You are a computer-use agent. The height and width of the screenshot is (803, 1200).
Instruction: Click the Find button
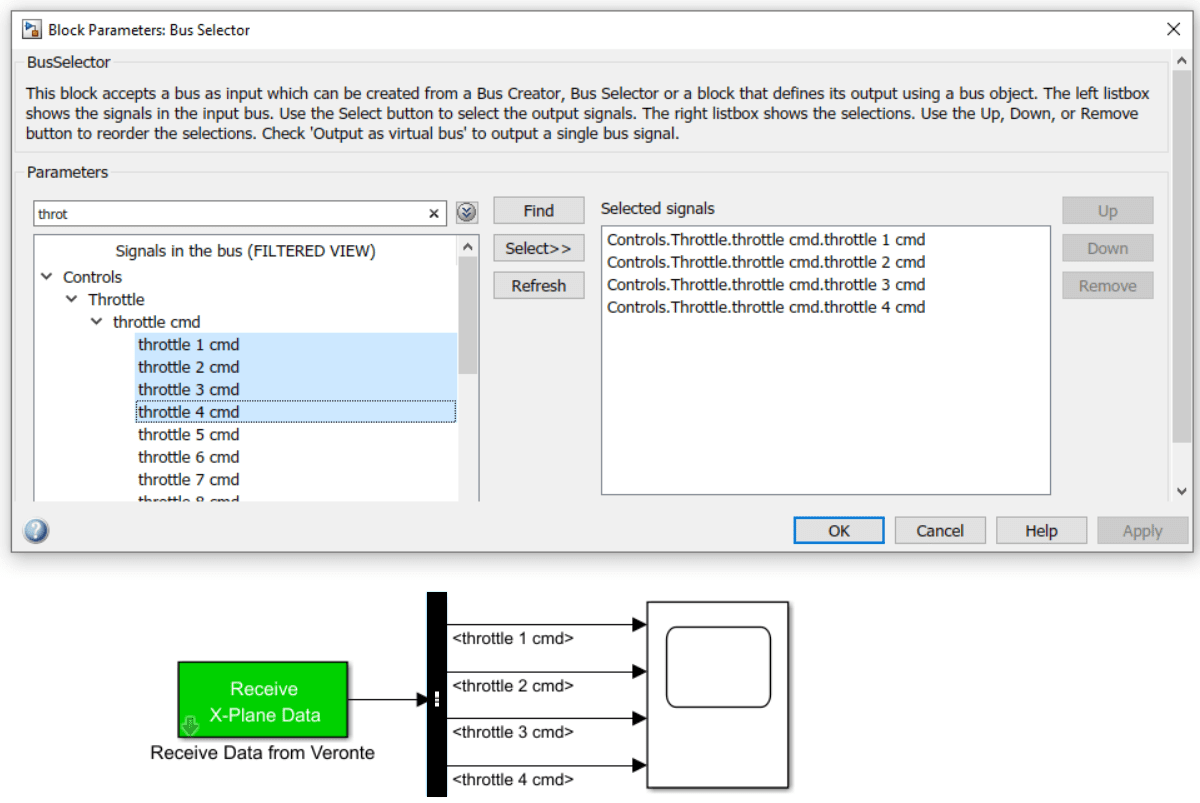point(538,211)
